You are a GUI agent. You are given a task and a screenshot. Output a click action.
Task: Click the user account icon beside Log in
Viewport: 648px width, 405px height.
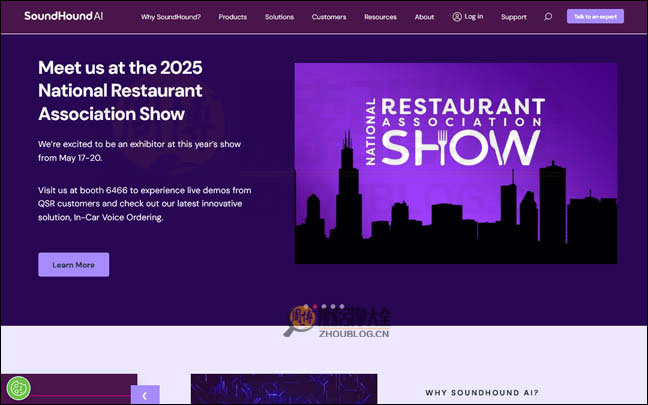pyautogui.click(x=457, y=17)
